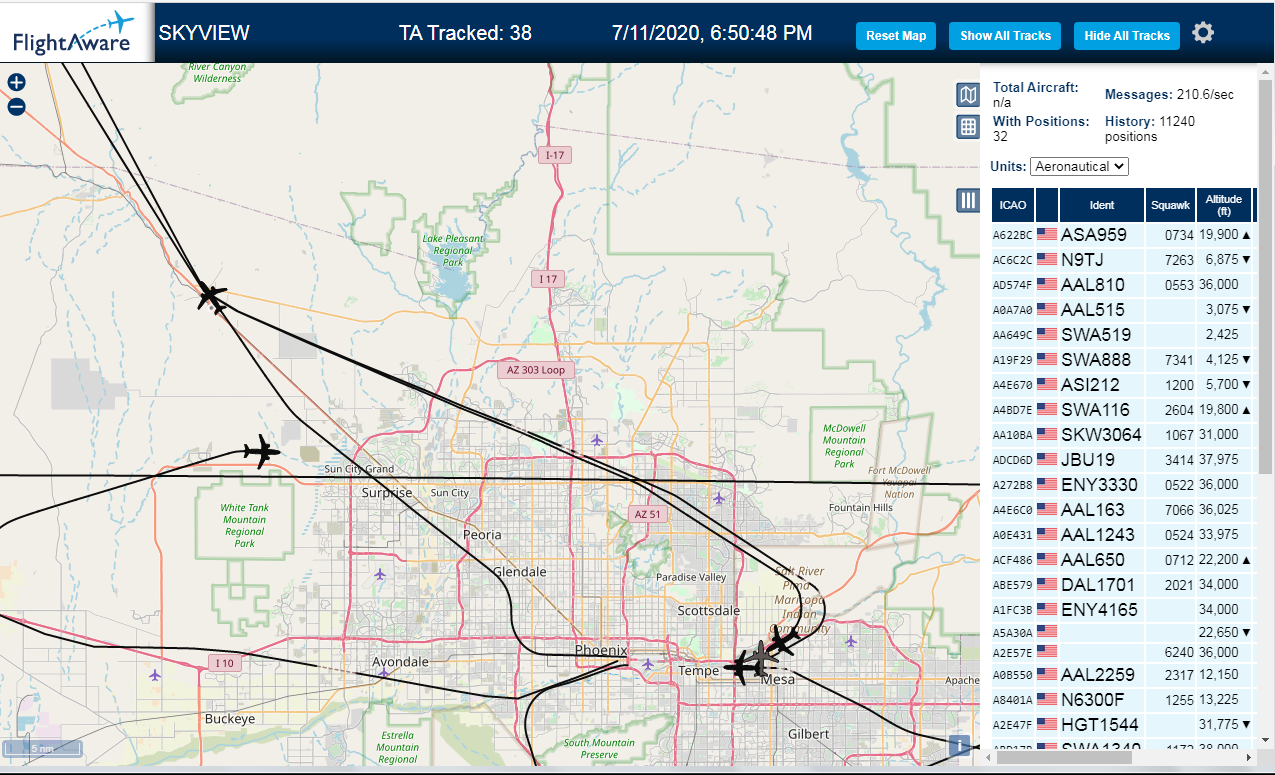Select the DAL1701 aircraft row
Viewport: 1275px width, 775px height.
coord(1122,585)
